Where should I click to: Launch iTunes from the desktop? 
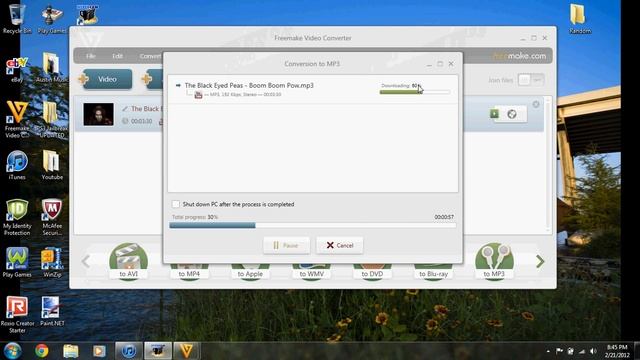[x=17, y=165]
